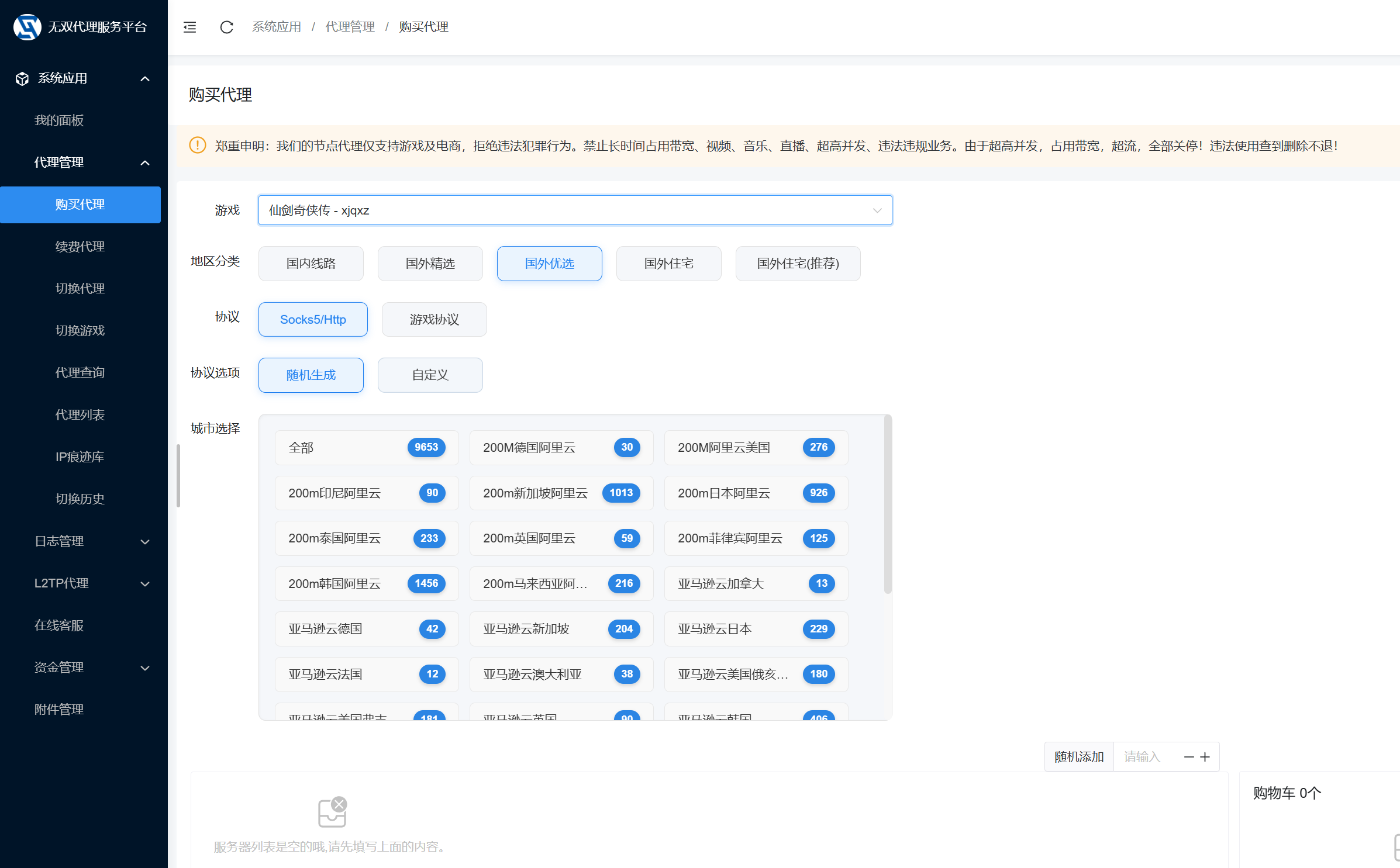Image resolution: width=1400 pixels, height=868 pixels.
Task: Click the platform logo icon
Action: click(27, 27)
